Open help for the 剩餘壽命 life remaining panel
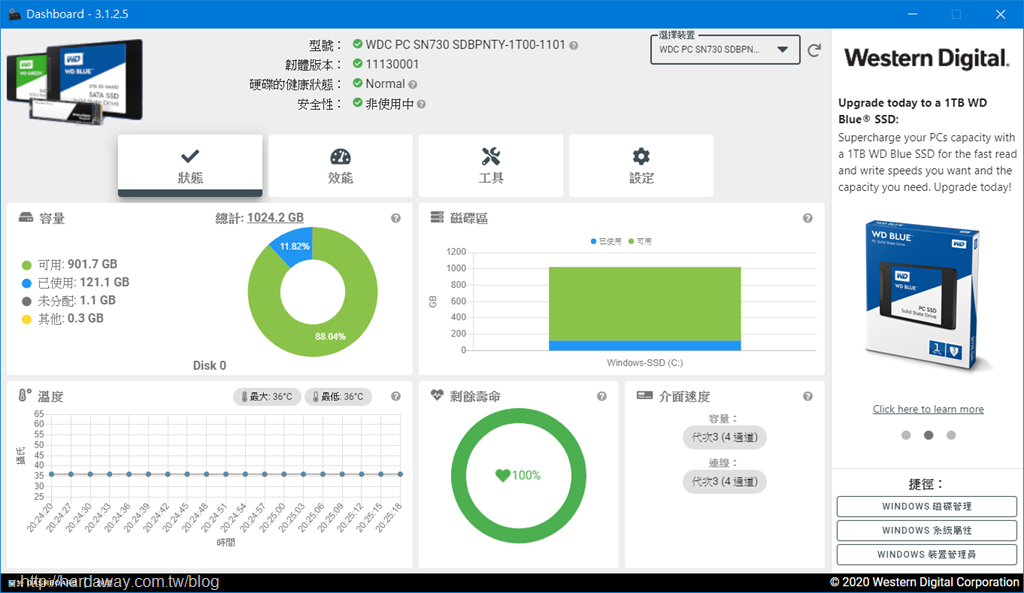The width and height of the screenshot is (1024, 593). tap(601, 396)
